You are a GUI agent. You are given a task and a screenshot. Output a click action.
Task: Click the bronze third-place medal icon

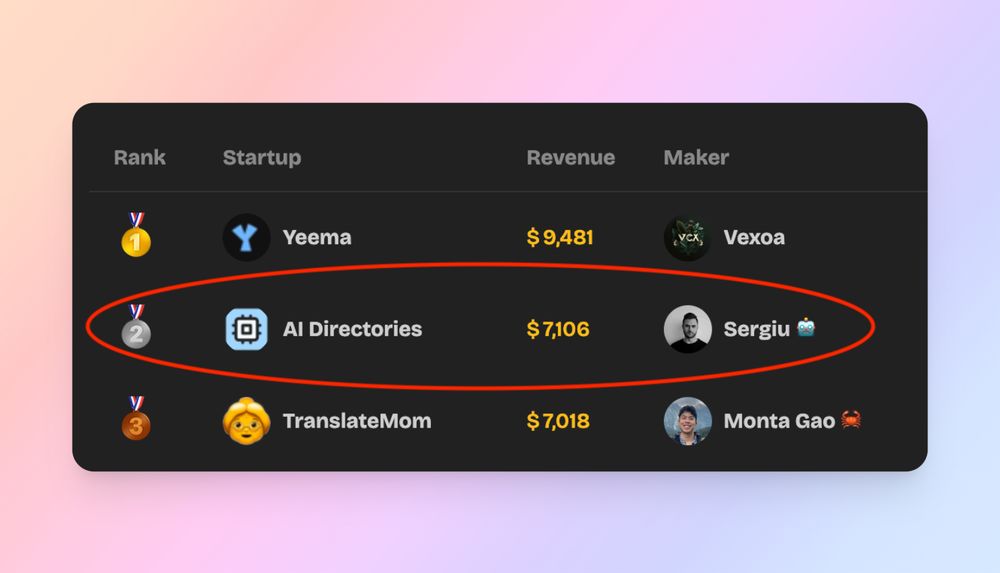[136, 419]
